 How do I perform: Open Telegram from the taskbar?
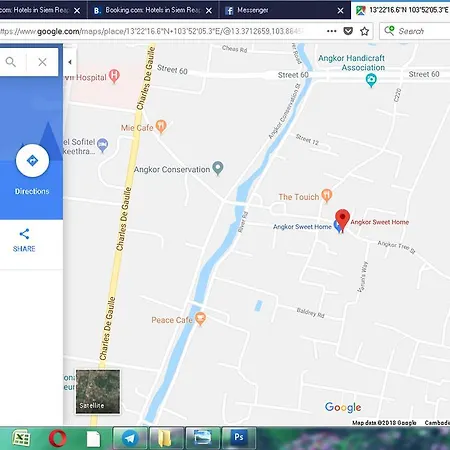[x=130, y=437]
